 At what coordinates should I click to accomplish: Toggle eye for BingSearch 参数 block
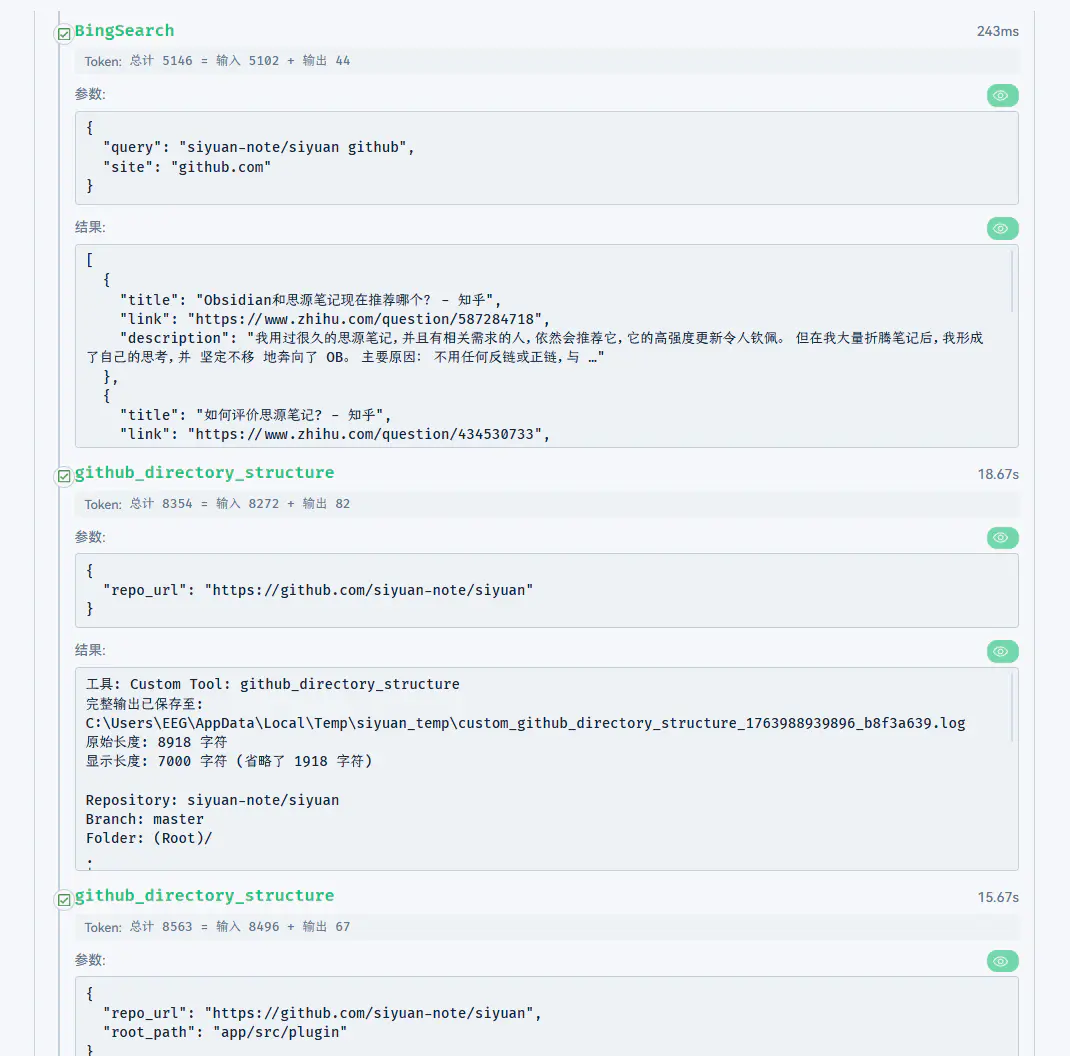1002,96
